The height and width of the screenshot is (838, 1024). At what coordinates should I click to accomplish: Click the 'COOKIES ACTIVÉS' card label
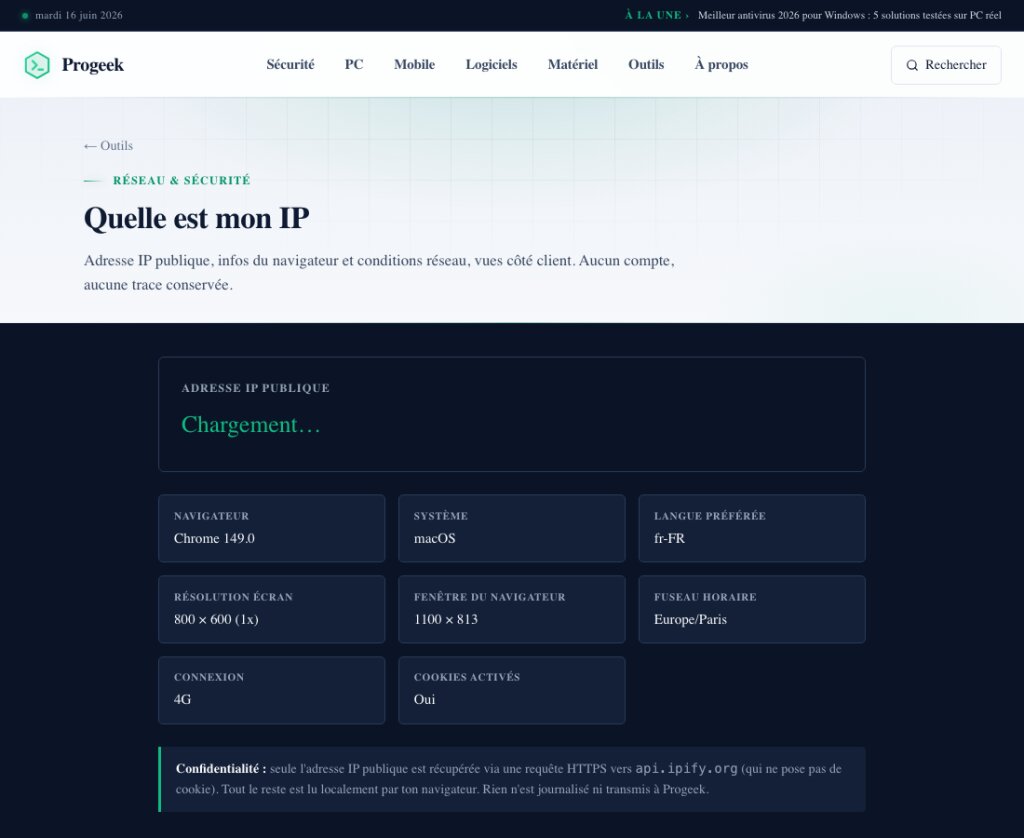tap(467, 677)
